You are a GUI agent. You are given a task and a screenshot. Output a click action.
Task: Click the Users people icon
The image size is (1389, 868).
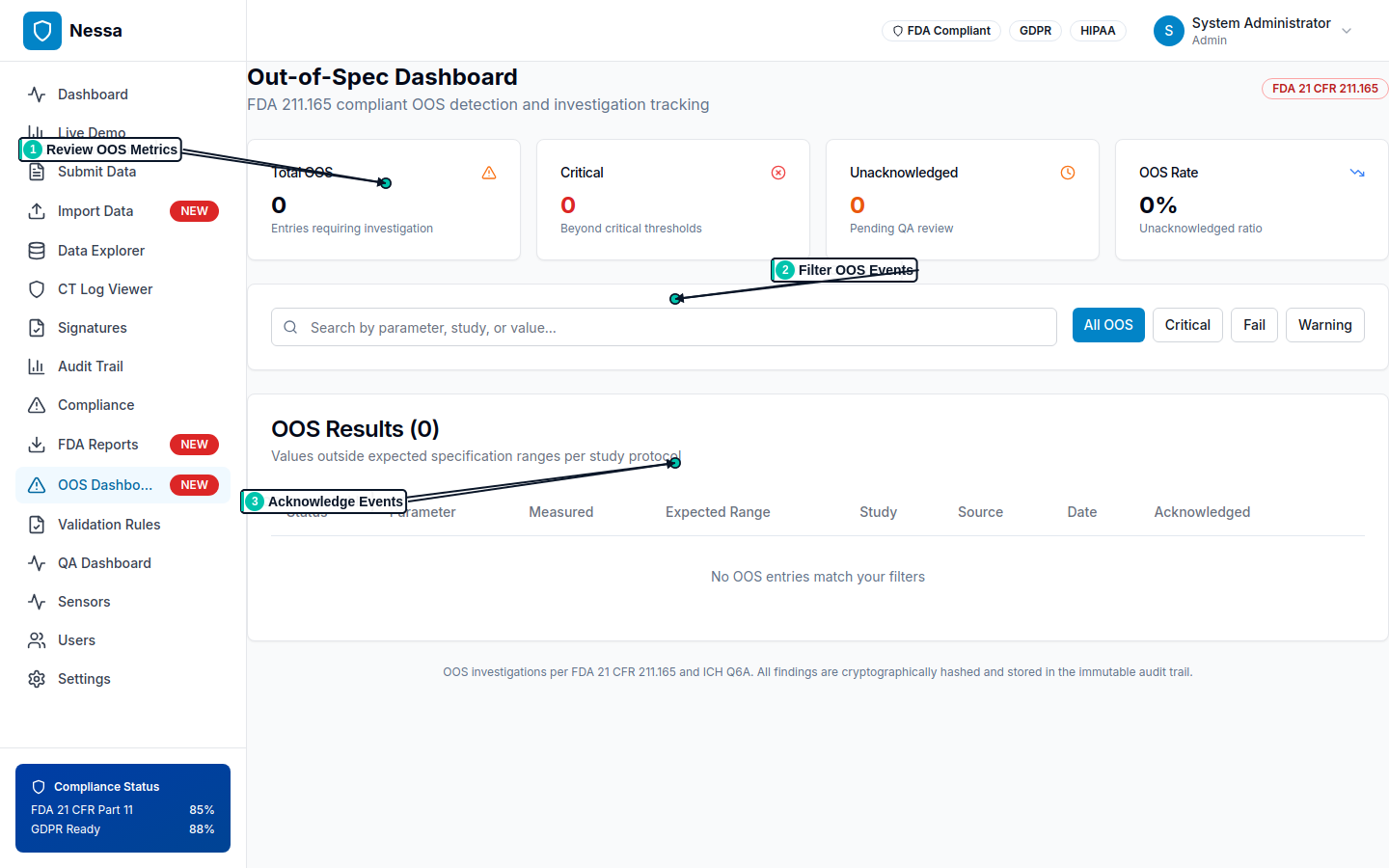(x=37, y=640)
